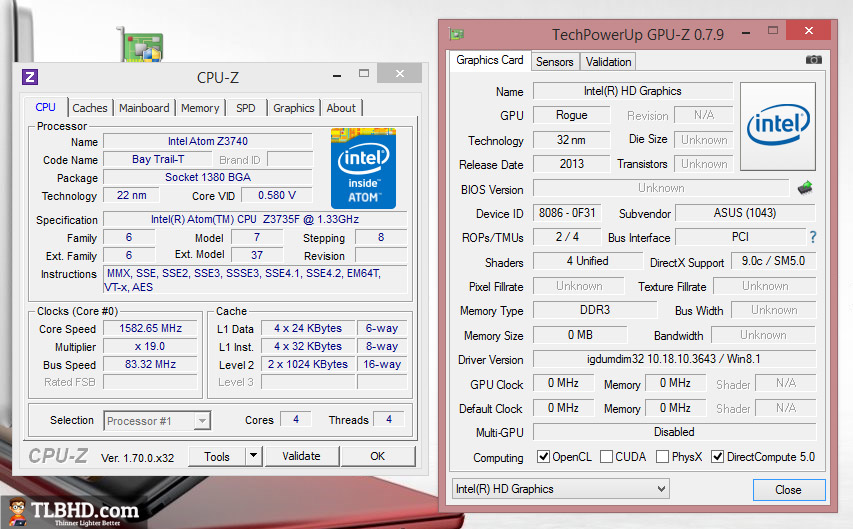Click the DirectX Support value 9.0c / SM5.0
The image size is (853, 529).
coord(772,261)
